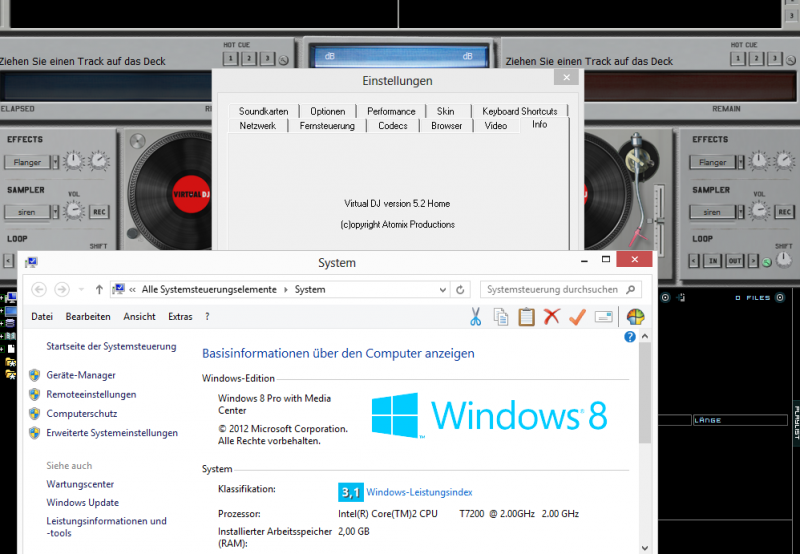800x554 pixels.
Task: Toggle hot cue 1 on right deck
Action: point(737,59)
